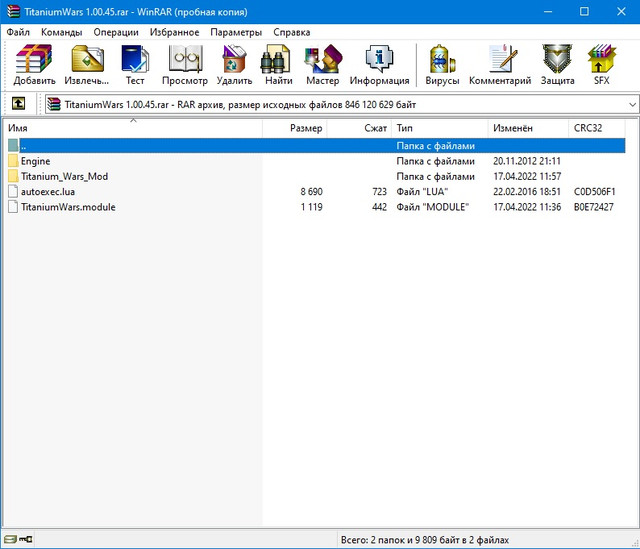Select the parent folder '..' row
640x549 pixels.
316,146
